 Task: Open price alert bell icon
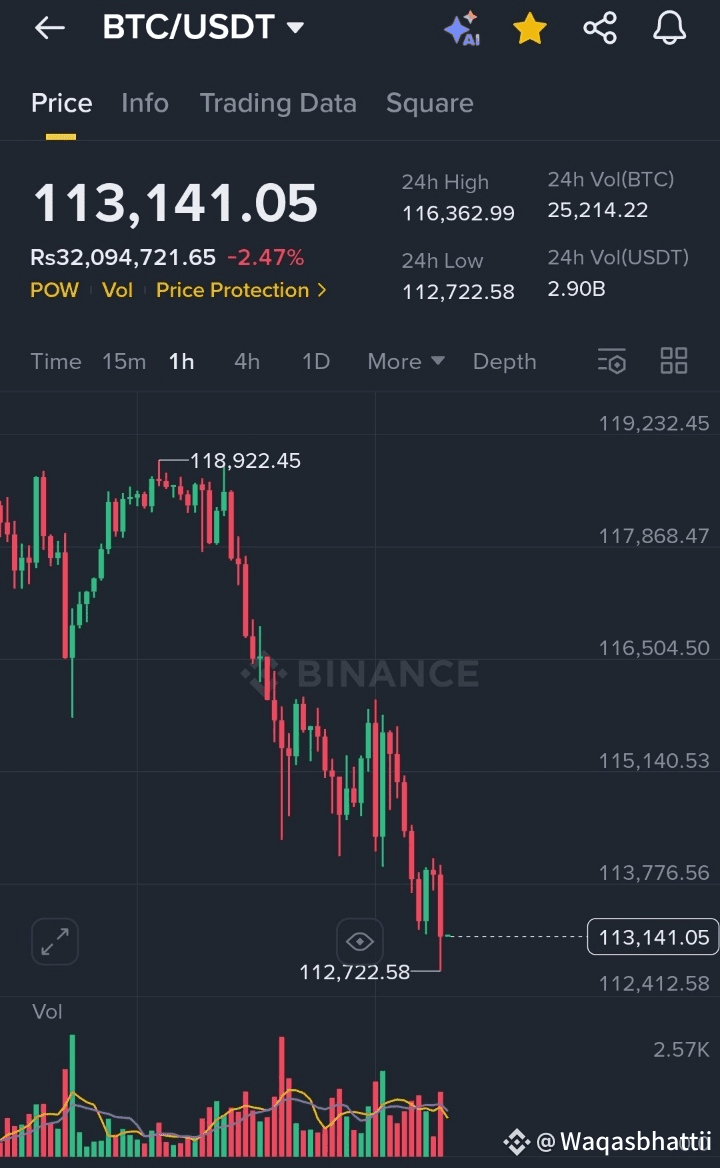(x=670, y=29)
